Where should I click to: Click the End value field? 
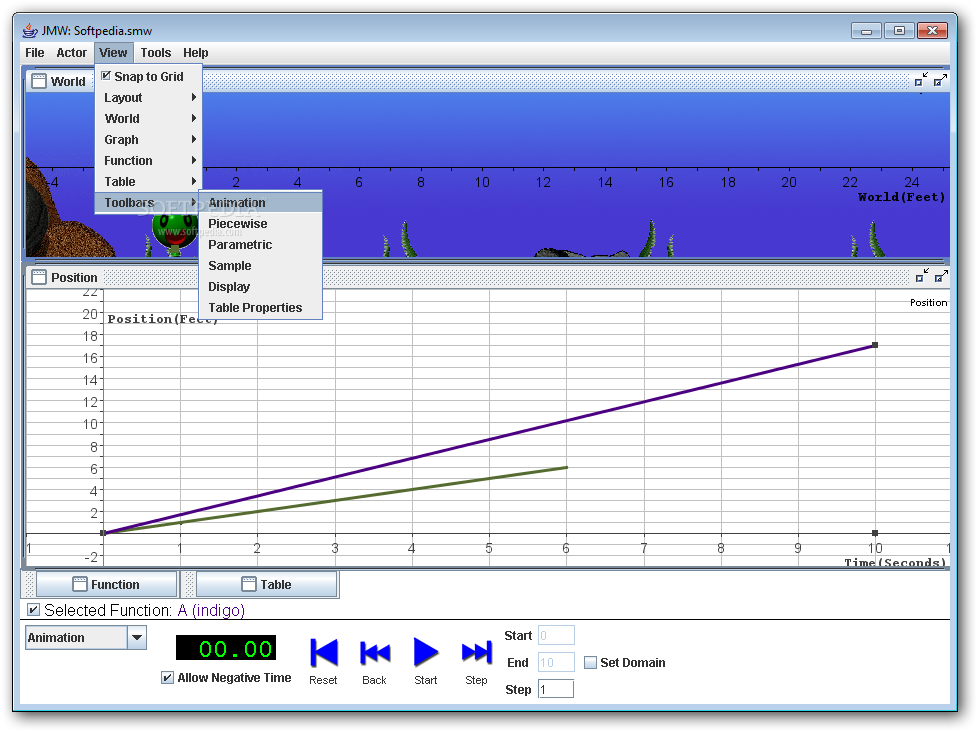click(556, 662)
